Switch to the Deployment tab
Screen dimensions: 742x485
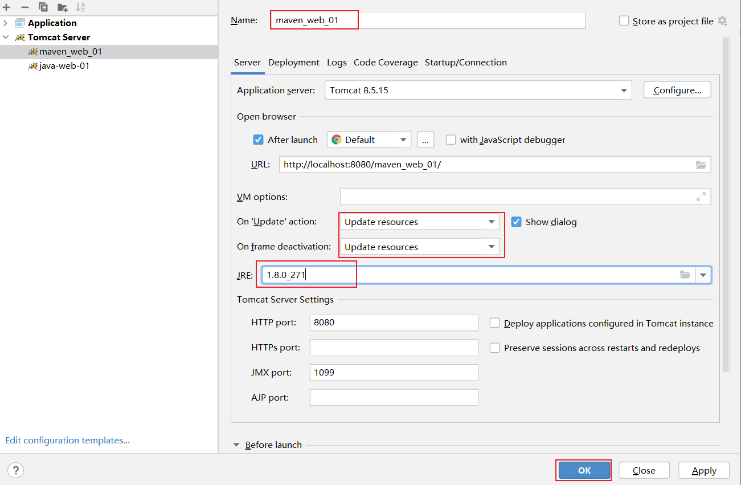(x=293, y=62)
